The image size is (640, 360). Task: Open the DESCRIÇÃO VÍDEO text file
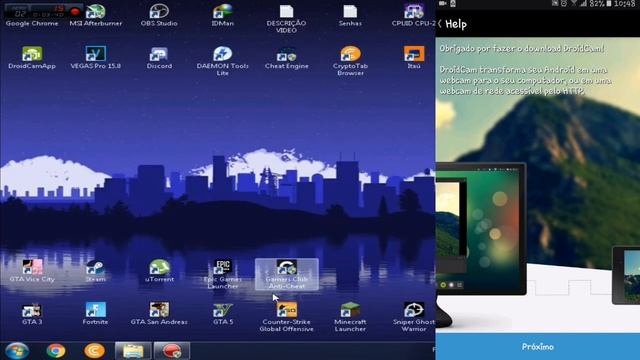(286, 19)
